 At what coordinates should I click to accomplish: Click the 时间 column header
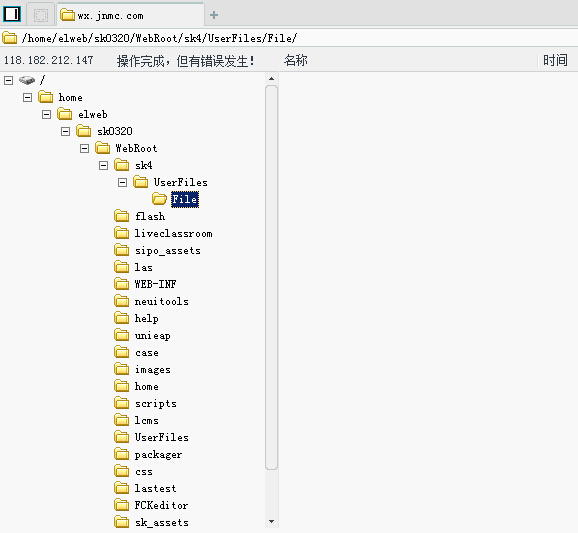[x=555, y=60]
